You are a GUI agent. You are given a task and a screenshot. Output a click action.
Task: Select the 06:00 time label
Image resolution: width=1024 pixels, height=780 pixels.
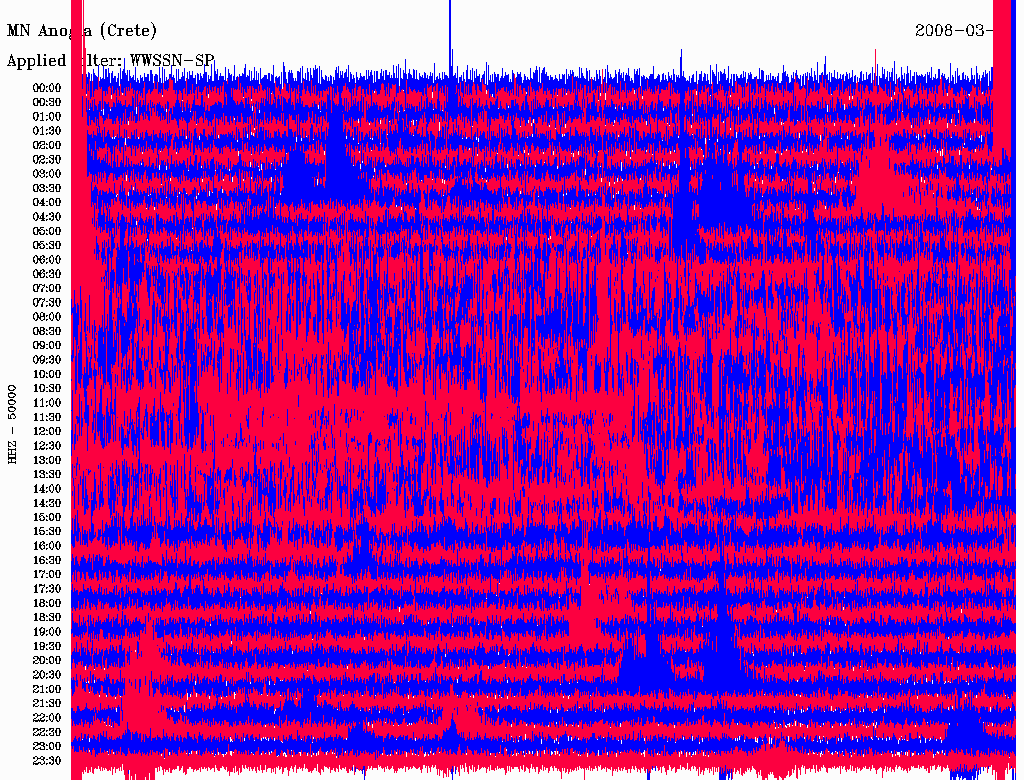point(47,259)
